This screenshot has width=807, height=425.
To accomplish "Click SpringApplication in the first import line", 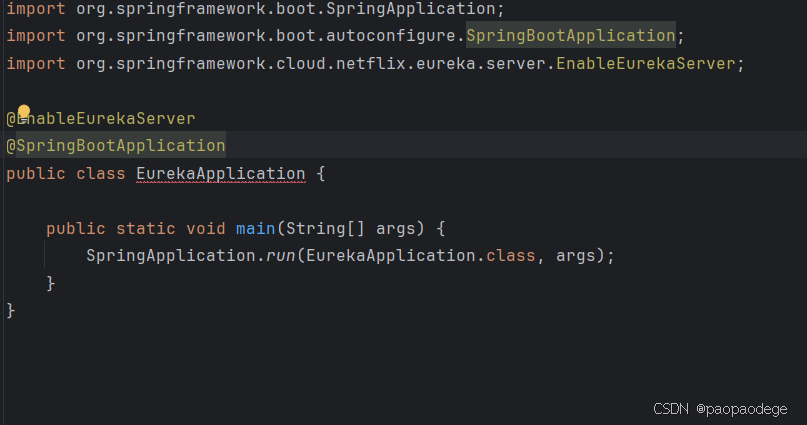I will [x=411, y=9].
